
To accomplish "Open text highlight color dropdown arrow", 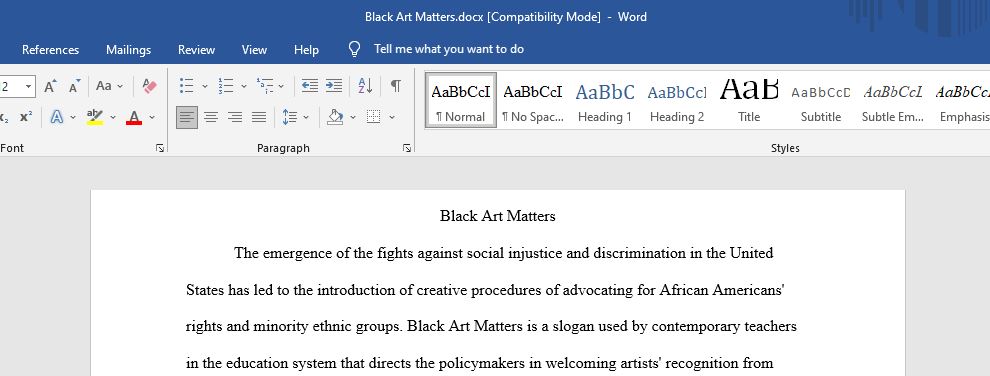I will click(113, 117).
